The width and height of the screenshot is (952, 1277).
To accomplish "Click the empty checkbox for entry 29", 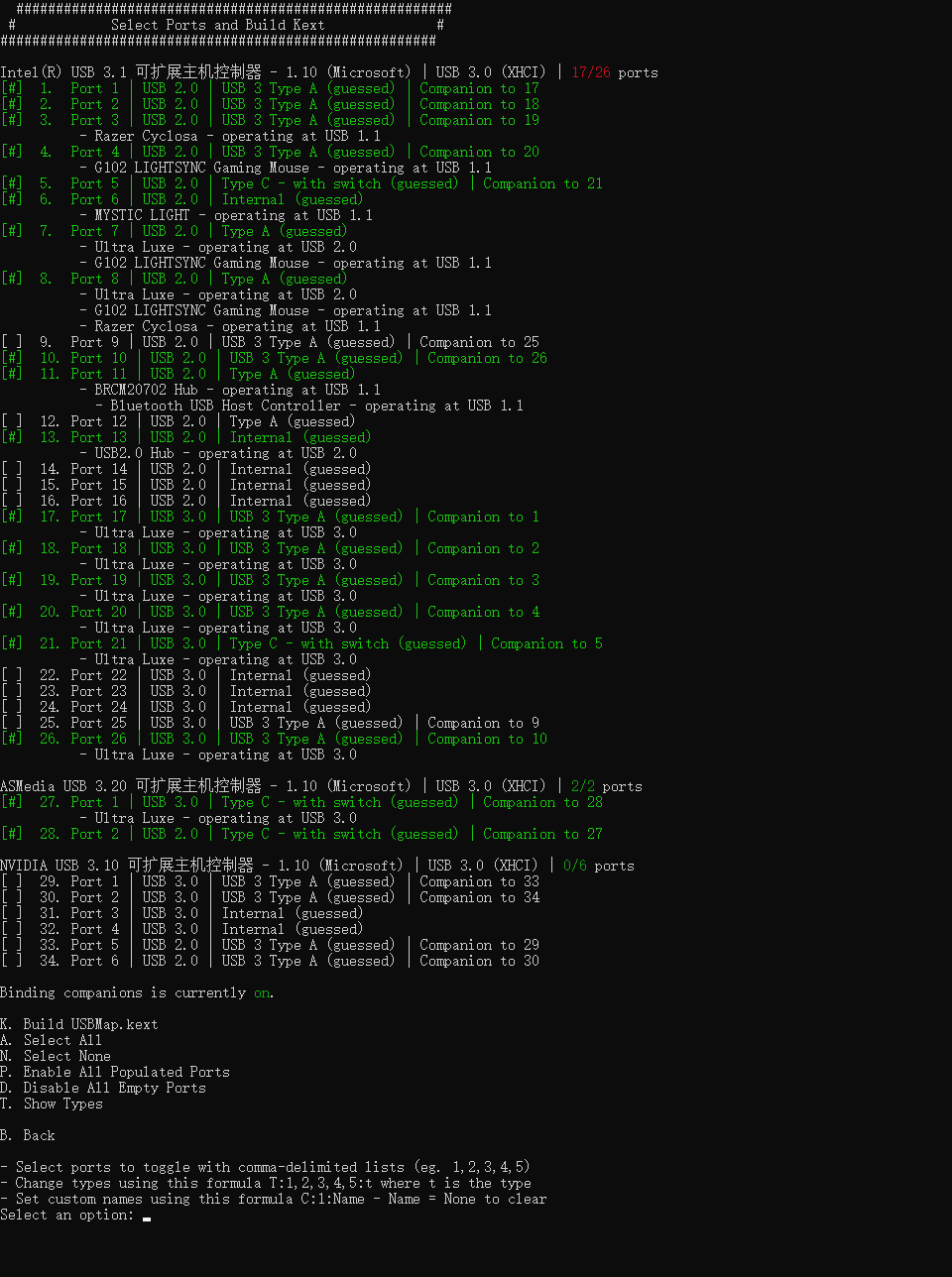I will 11,881.
